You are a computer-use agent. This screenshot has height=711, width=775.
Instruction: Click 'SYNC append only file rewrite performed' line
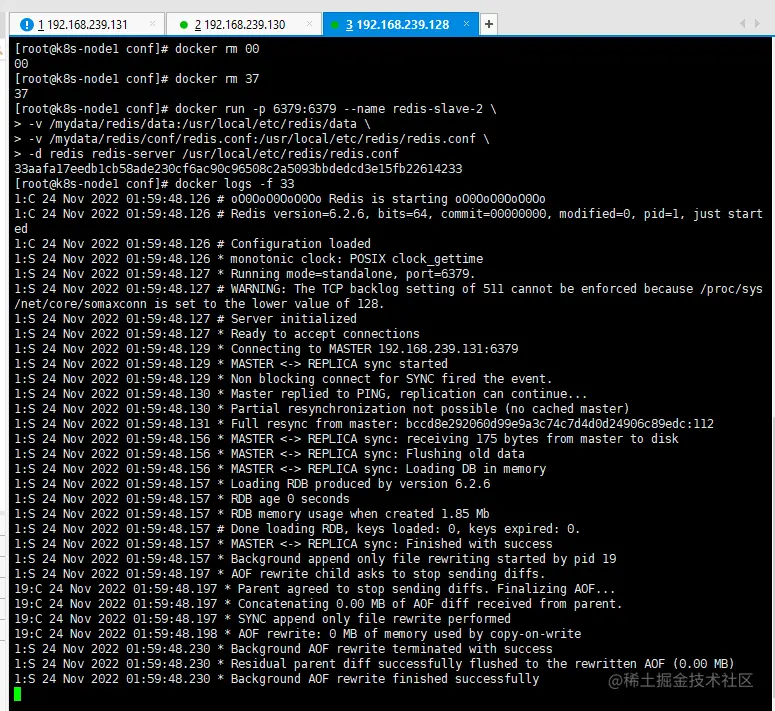[262, 619]
